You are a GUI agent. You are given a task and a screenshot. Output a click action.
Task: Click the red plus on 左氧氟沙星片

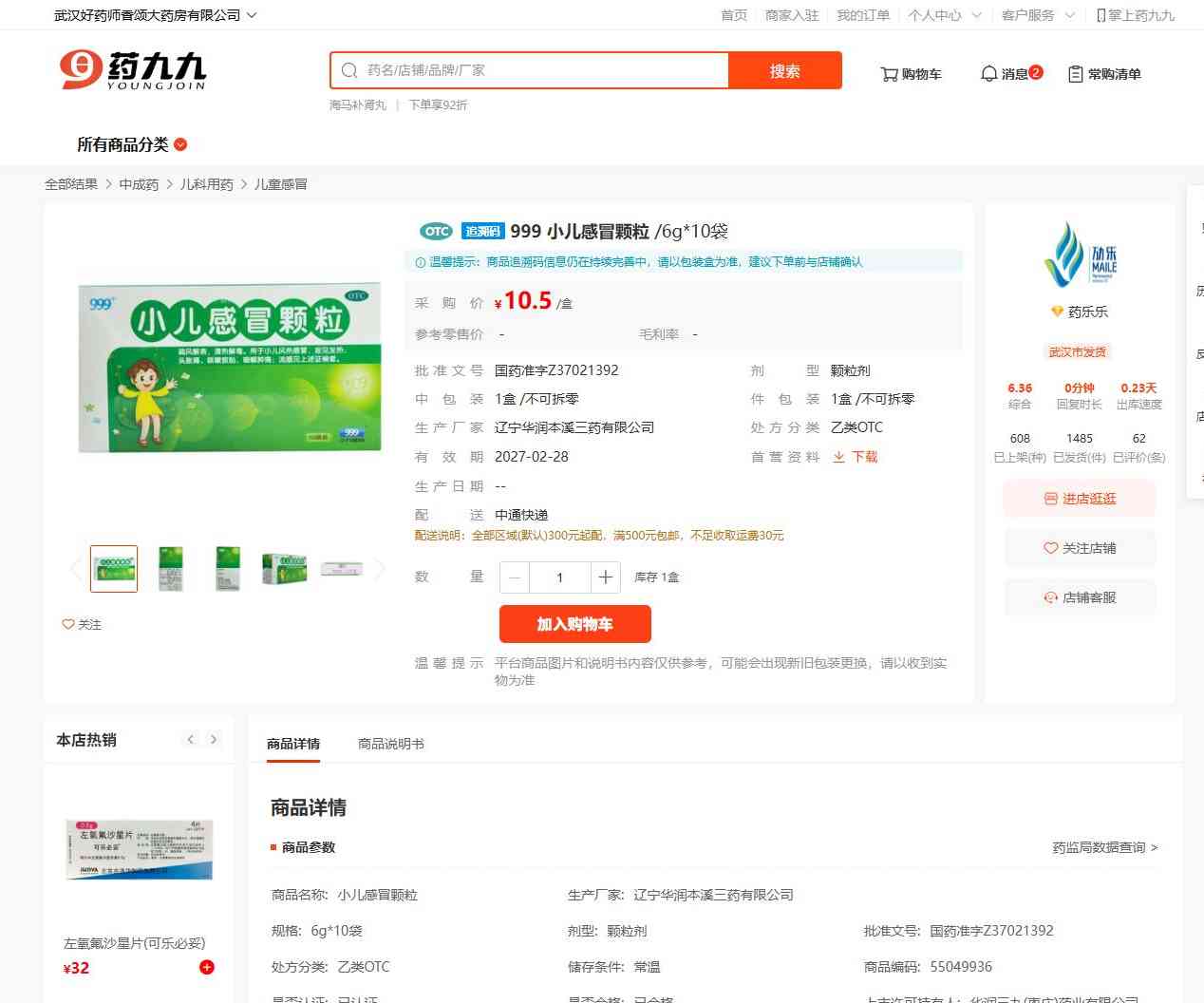[x=207, y=967]
